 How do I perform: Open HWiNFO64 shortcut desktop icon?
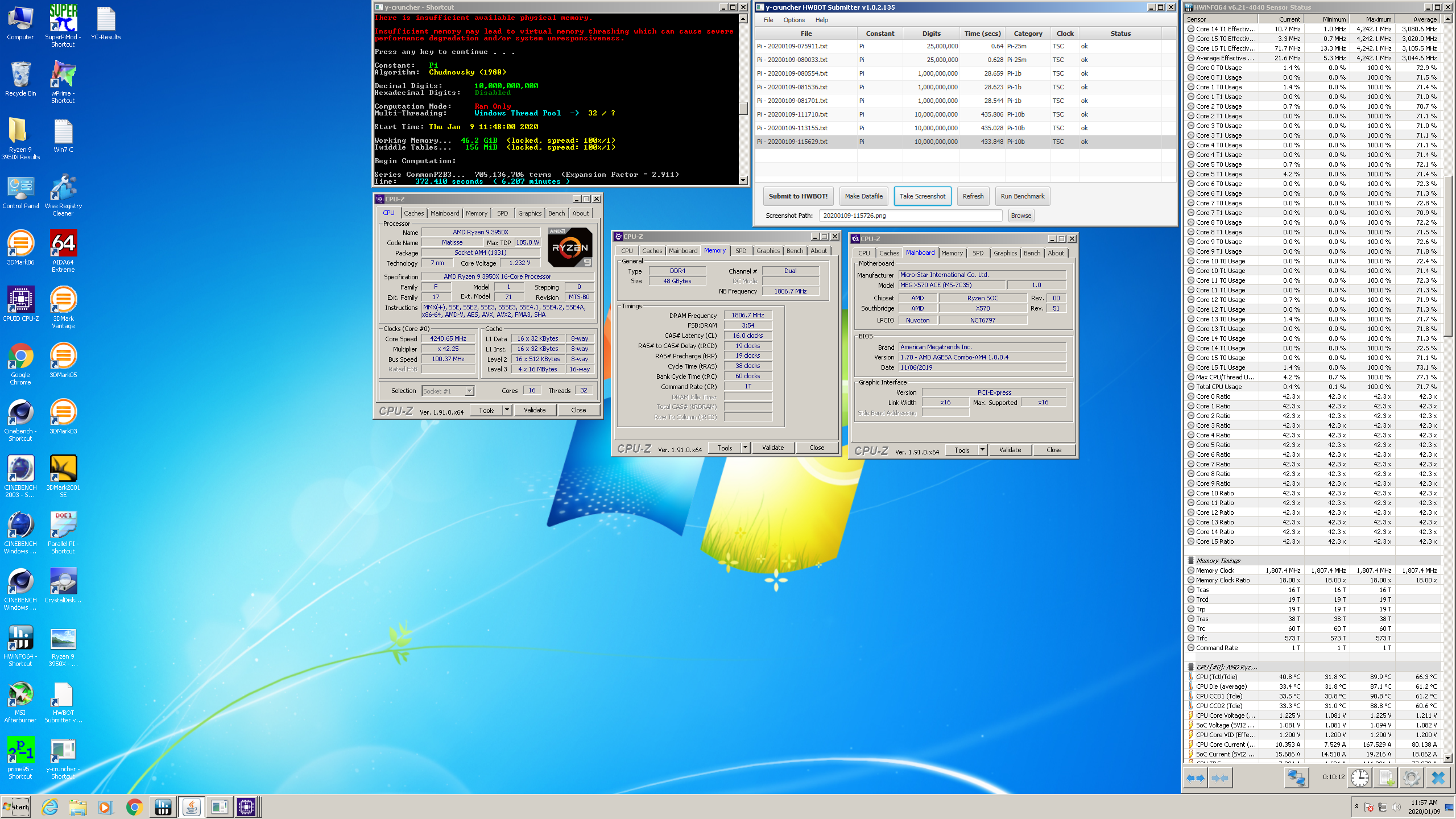coord(20,646)
